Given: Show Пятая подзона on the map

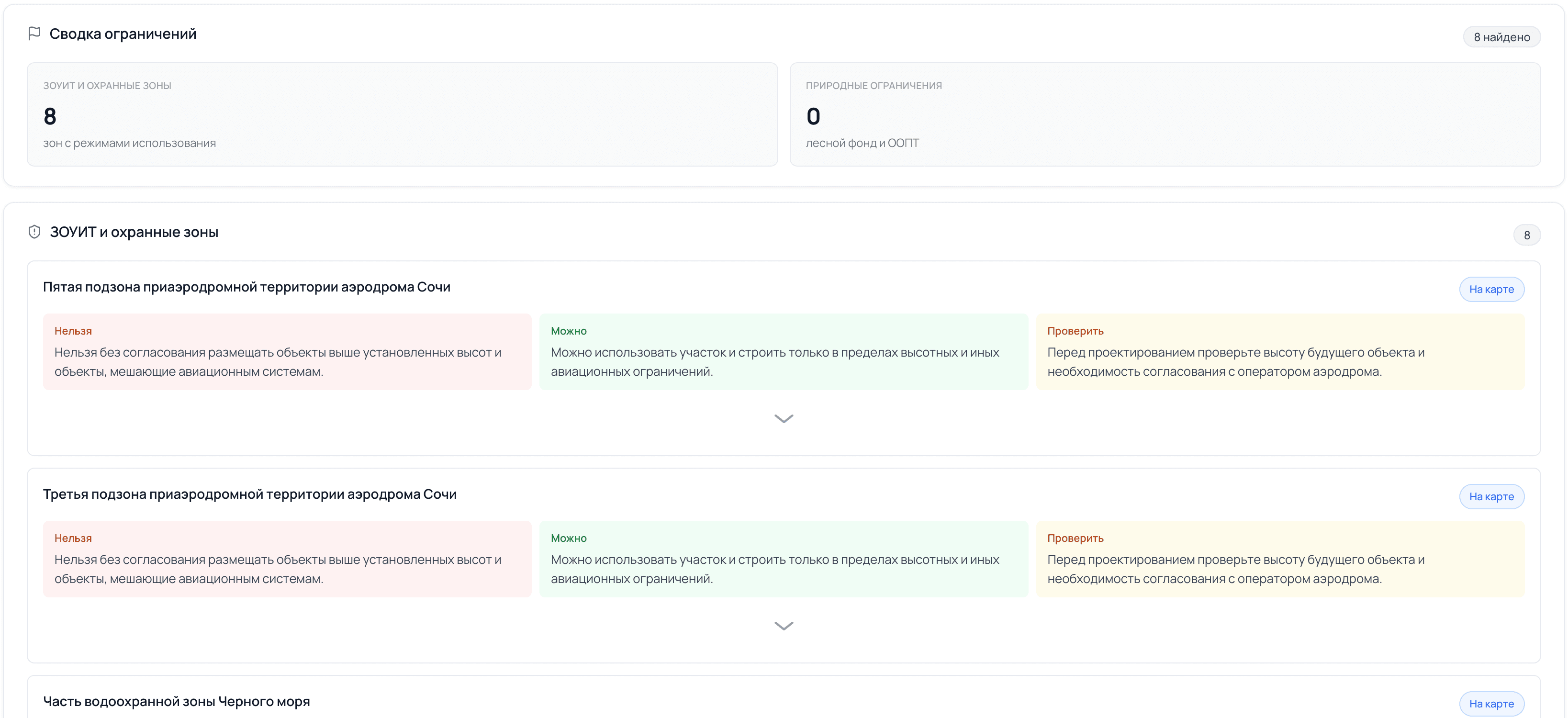Looking at the screenshot, I should click(x=1491, y=289).
